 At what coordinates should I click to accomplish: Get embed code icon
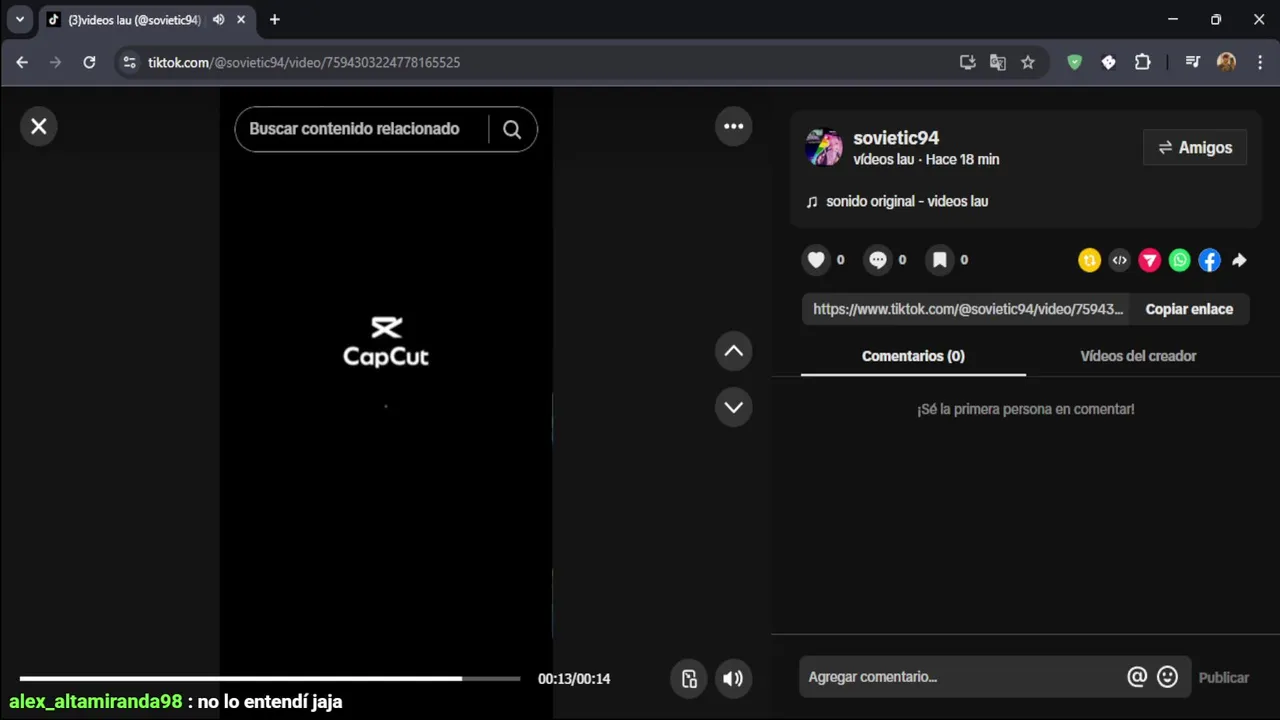coord(1119,260)
